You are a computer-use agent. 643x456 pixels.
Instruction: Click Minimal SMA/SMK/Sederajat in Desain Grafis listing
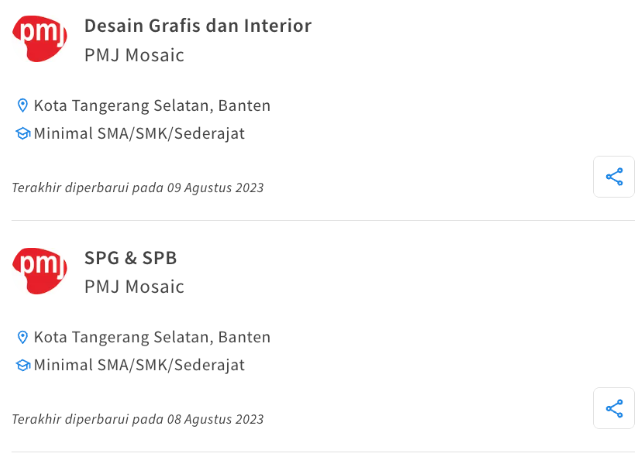[x=139, y=133]
